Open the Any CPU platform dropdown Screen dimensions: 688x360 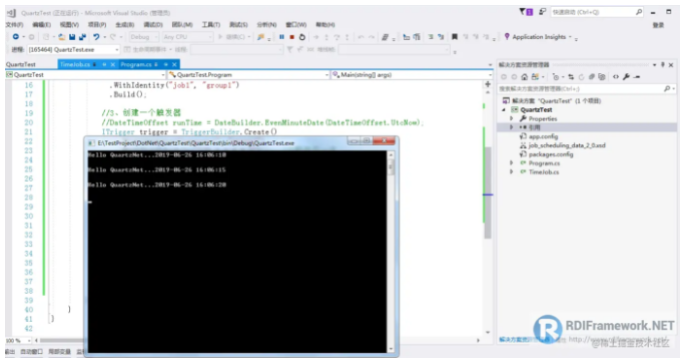[x=187, y=37]
